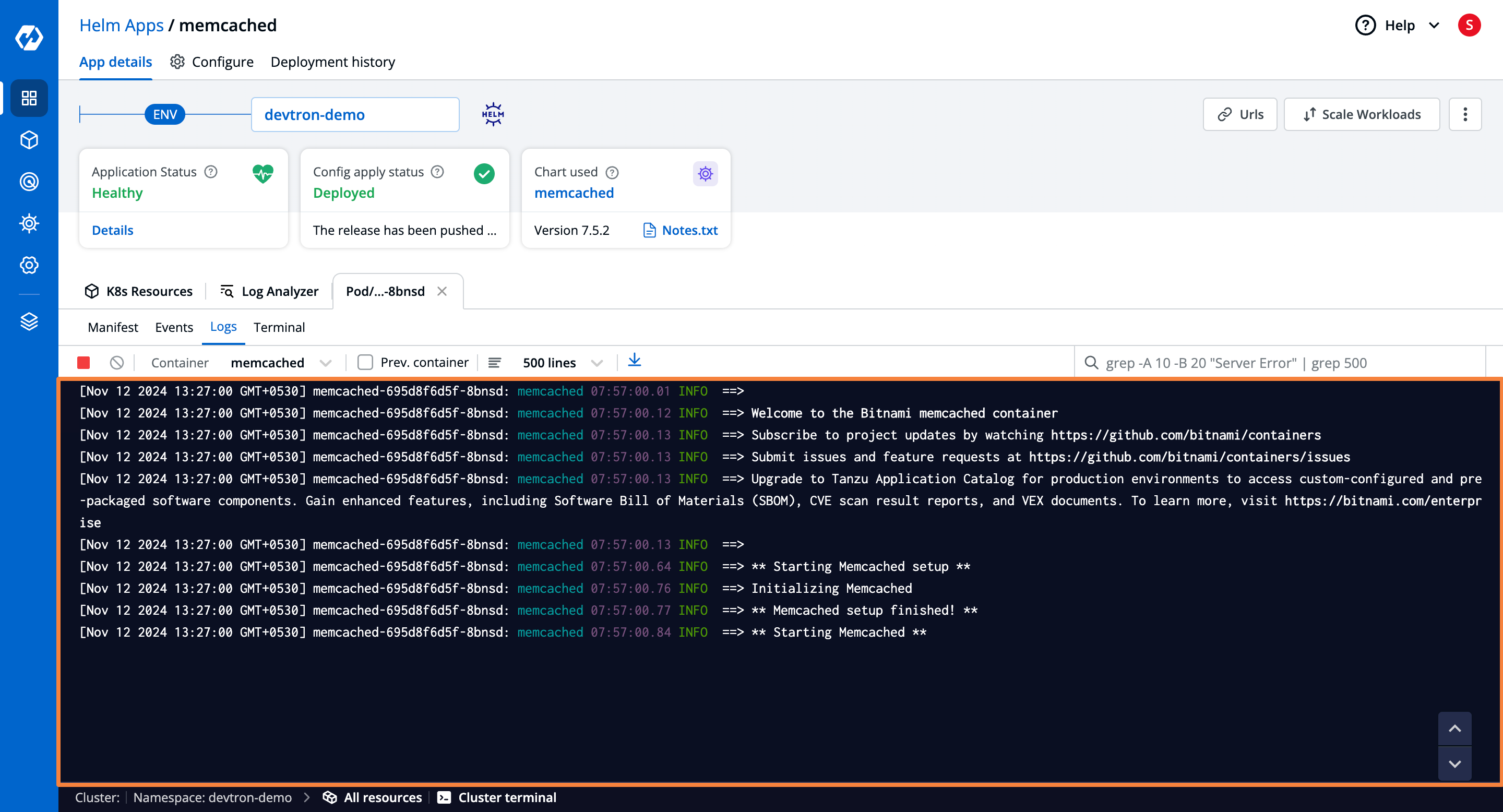Open the Deployment history tab
This screenshot has height=812, width=1503.
(x=332, y=62)
